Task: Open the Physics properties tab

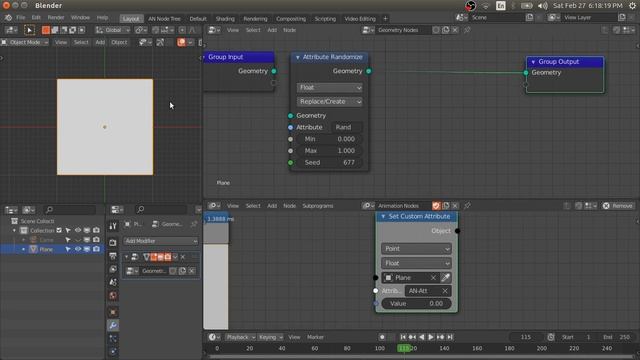Action: (113, 351)
